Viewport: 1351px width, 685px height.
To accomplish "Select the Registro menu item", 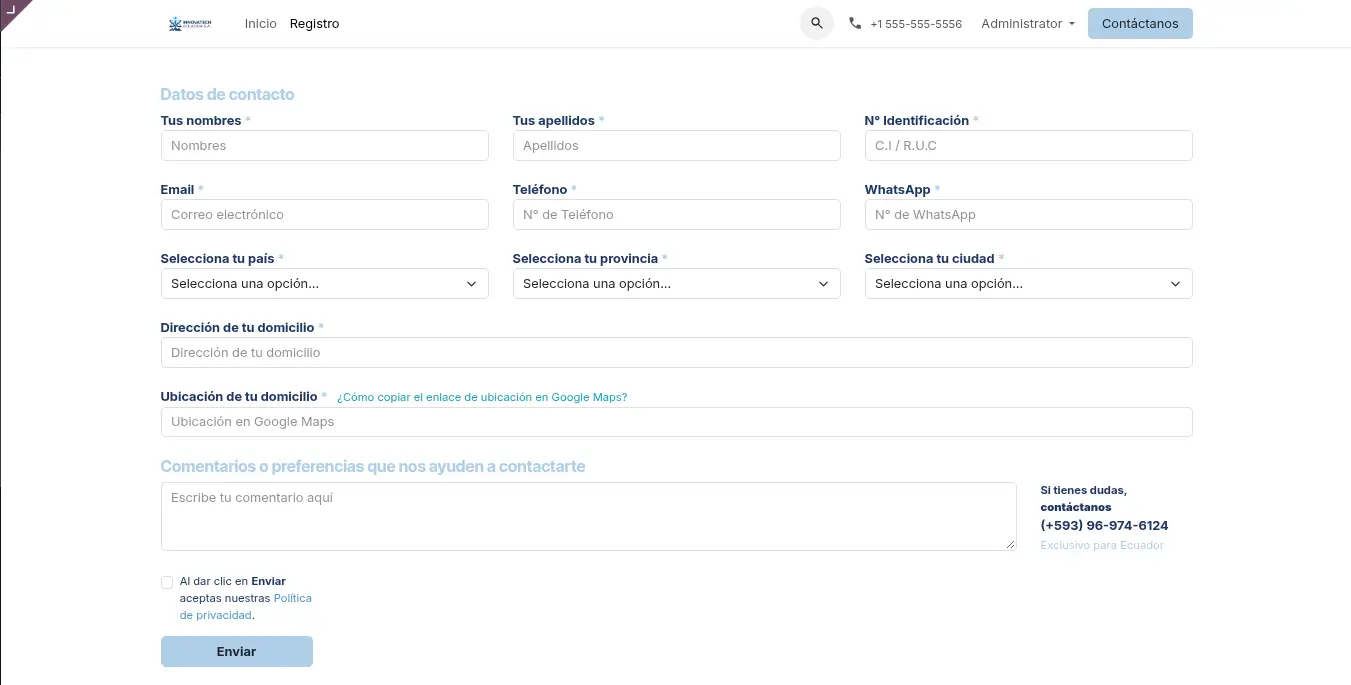I will tap(315, 24).
